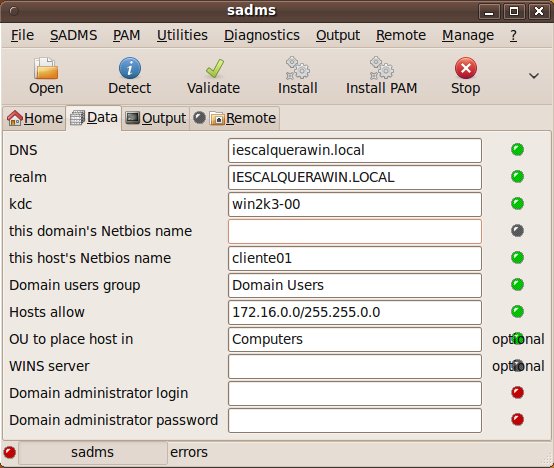Click the Domain administrator login field
The height and width of the screenshot is (468, 554).
click(x=355, y=393)
